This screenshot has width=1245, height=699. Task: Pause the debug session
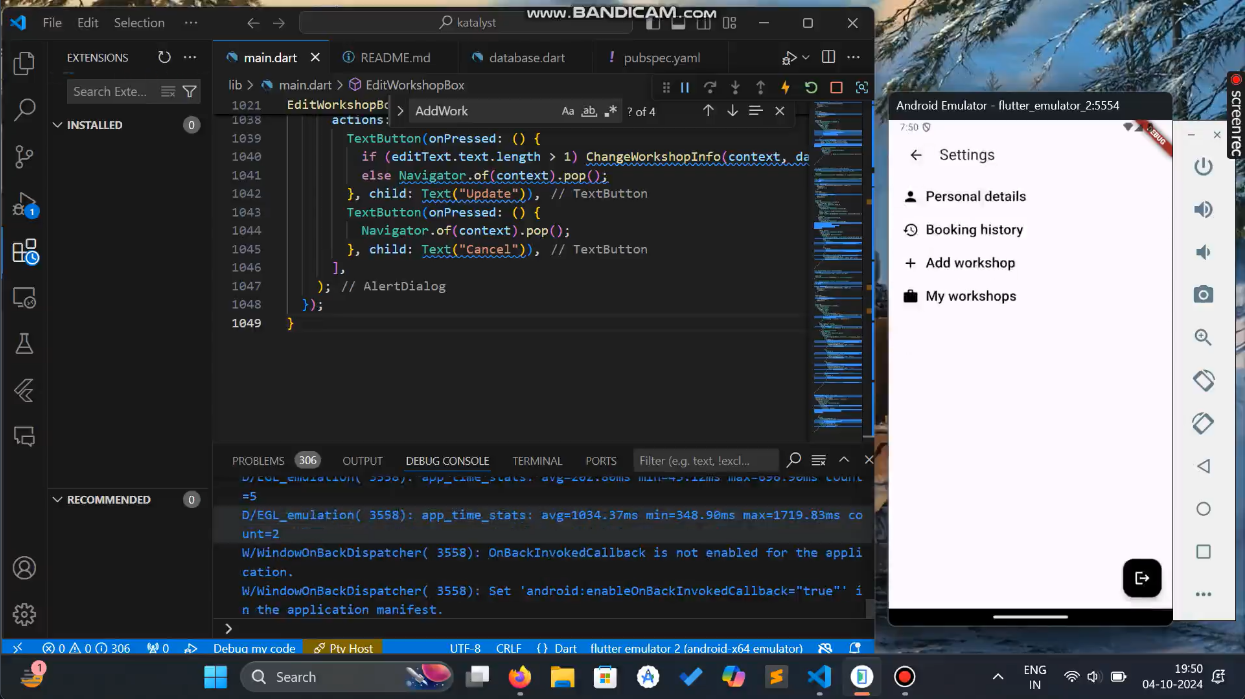pyautogui.click(x=685, y=88)
